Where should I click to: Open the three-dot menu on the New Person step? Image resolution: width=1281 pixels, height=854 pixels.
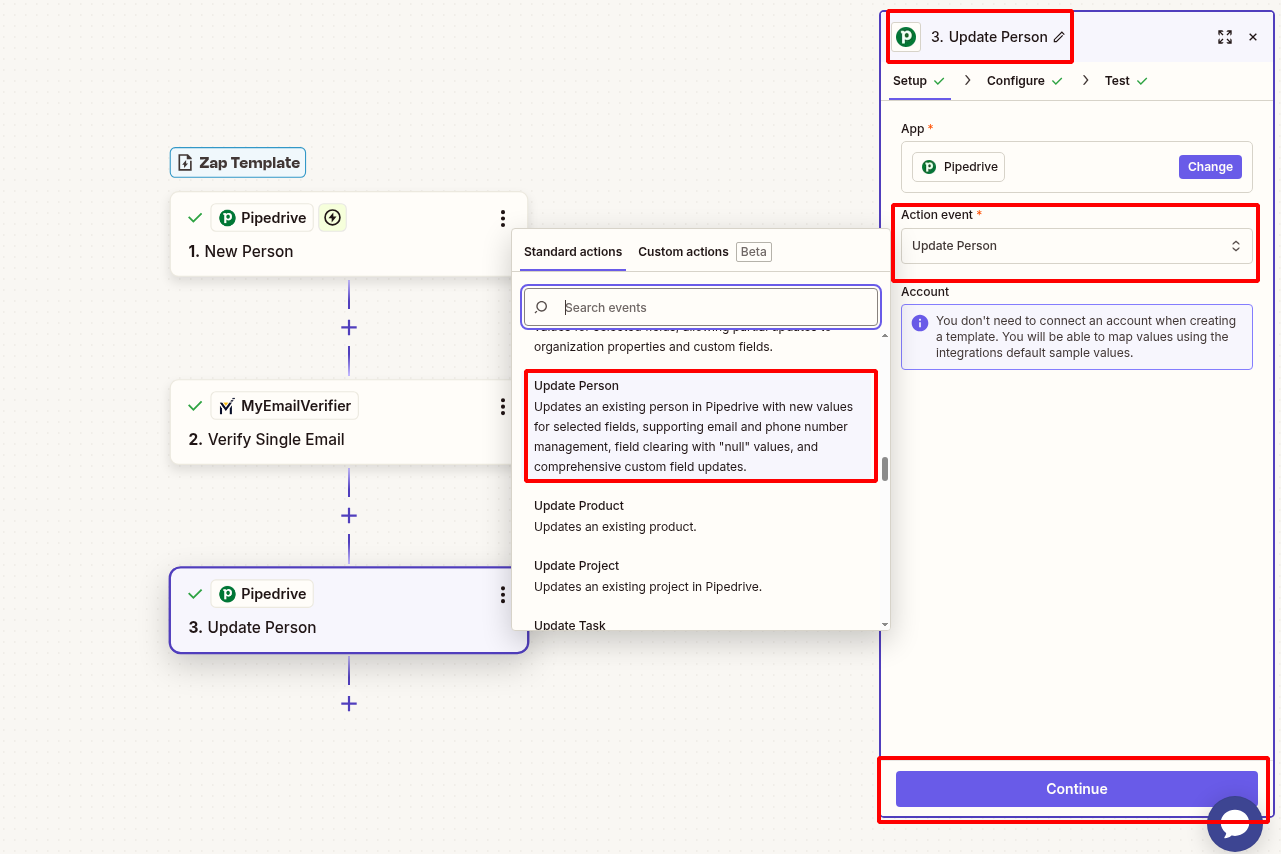502,218
